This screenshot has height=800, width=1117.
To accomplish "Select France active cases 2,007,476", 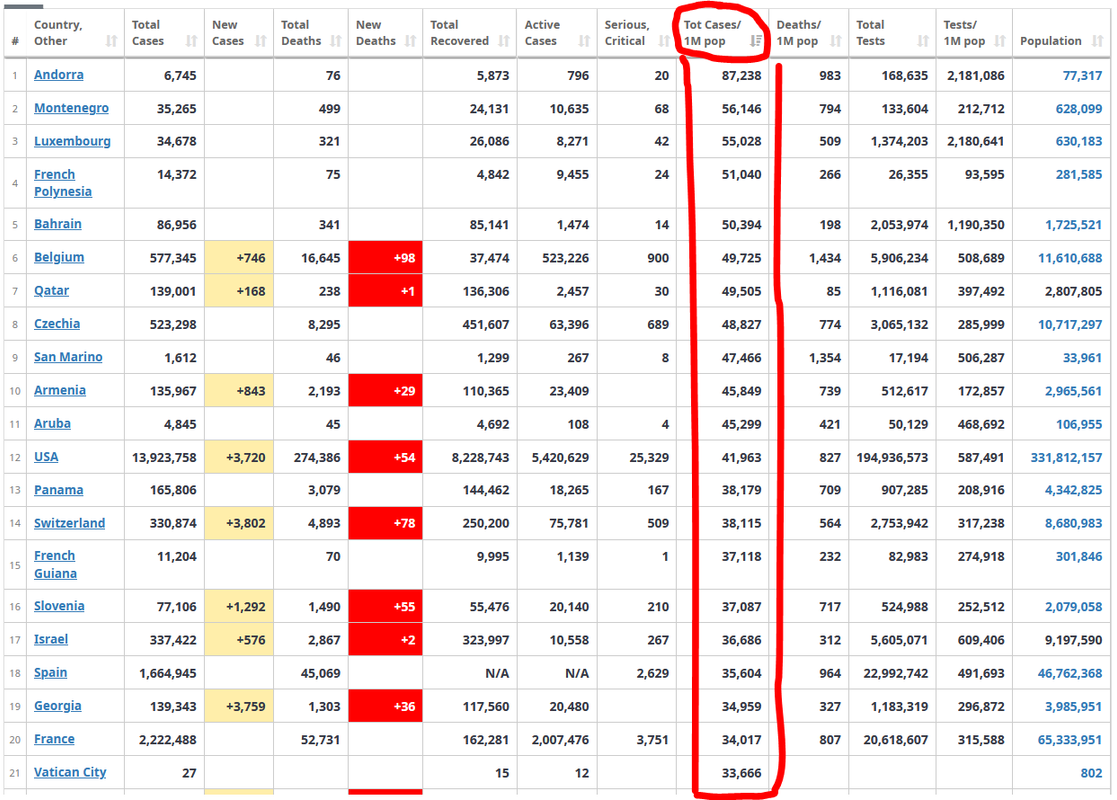I will click(x=560, y=740).
